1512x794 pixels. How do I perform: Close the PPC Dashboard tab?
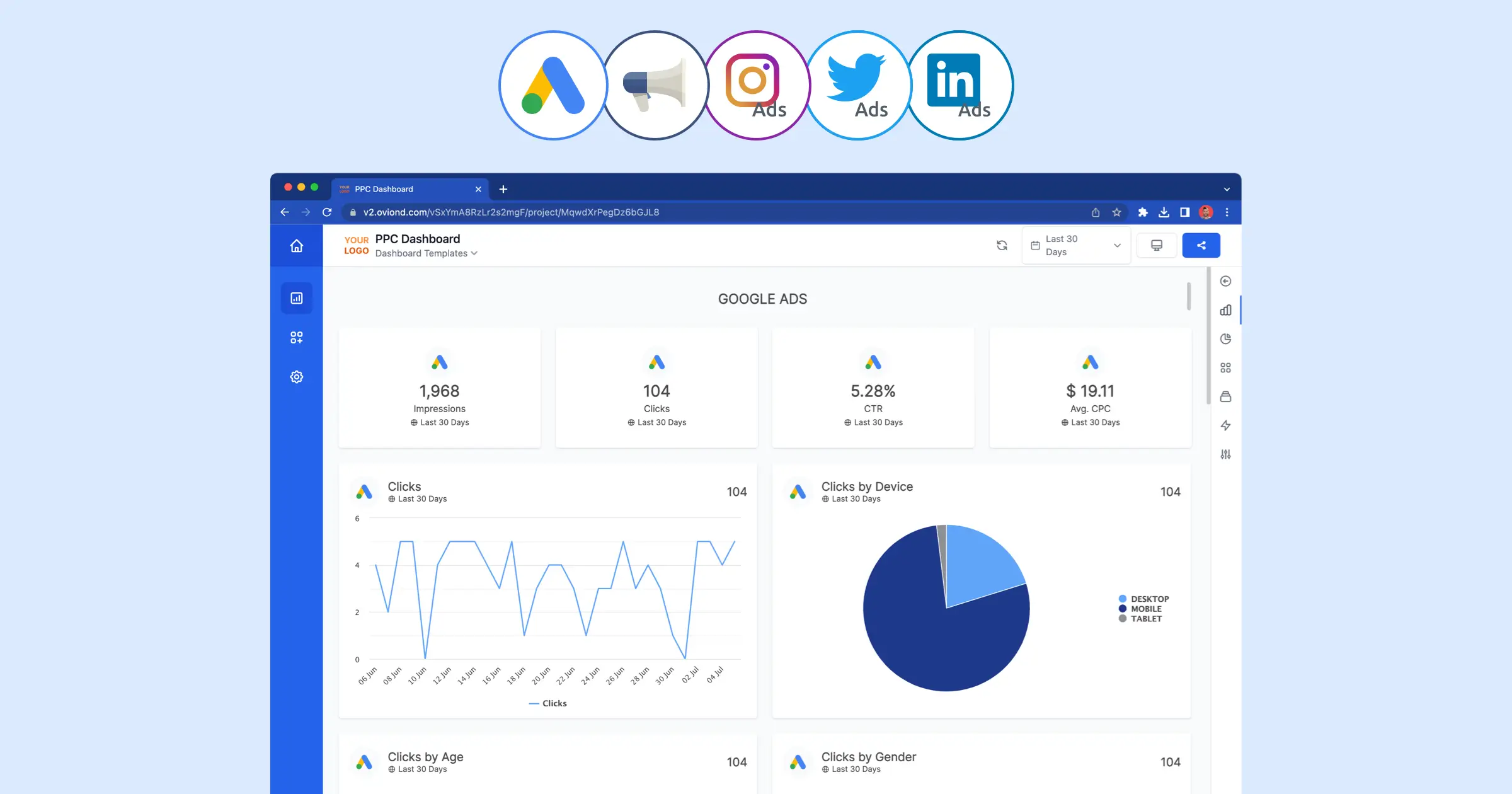click(x=478, y=189)
